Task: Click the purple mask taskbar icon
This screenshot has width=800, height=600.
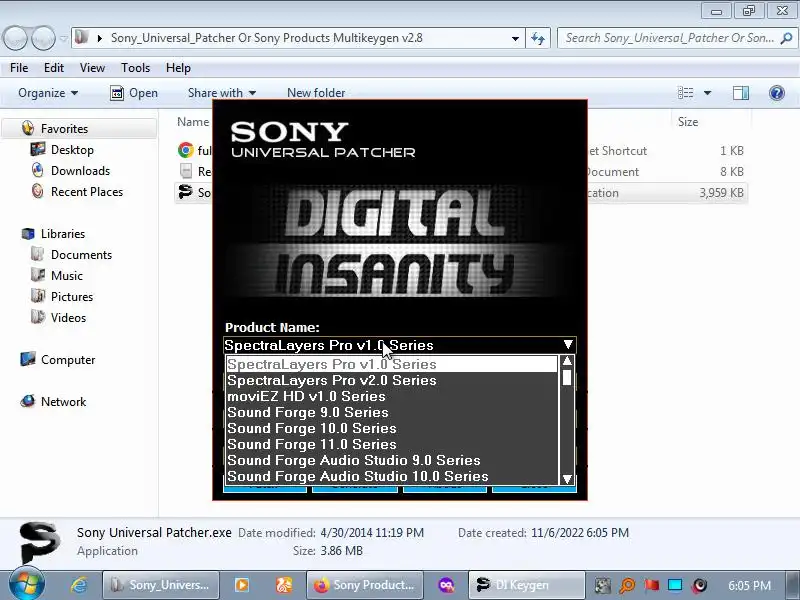Action: [446, 585]
